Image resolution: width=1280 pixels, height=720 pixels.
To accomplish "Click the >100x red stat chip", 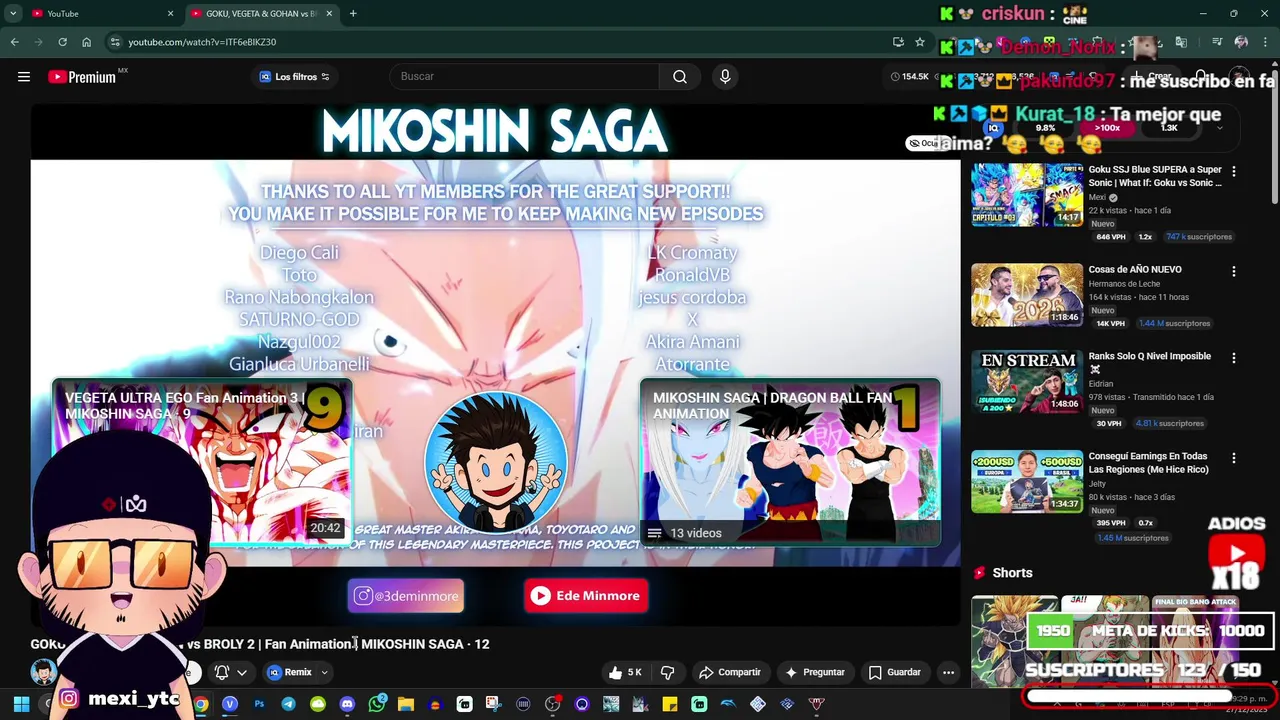I will [1107, 128].
